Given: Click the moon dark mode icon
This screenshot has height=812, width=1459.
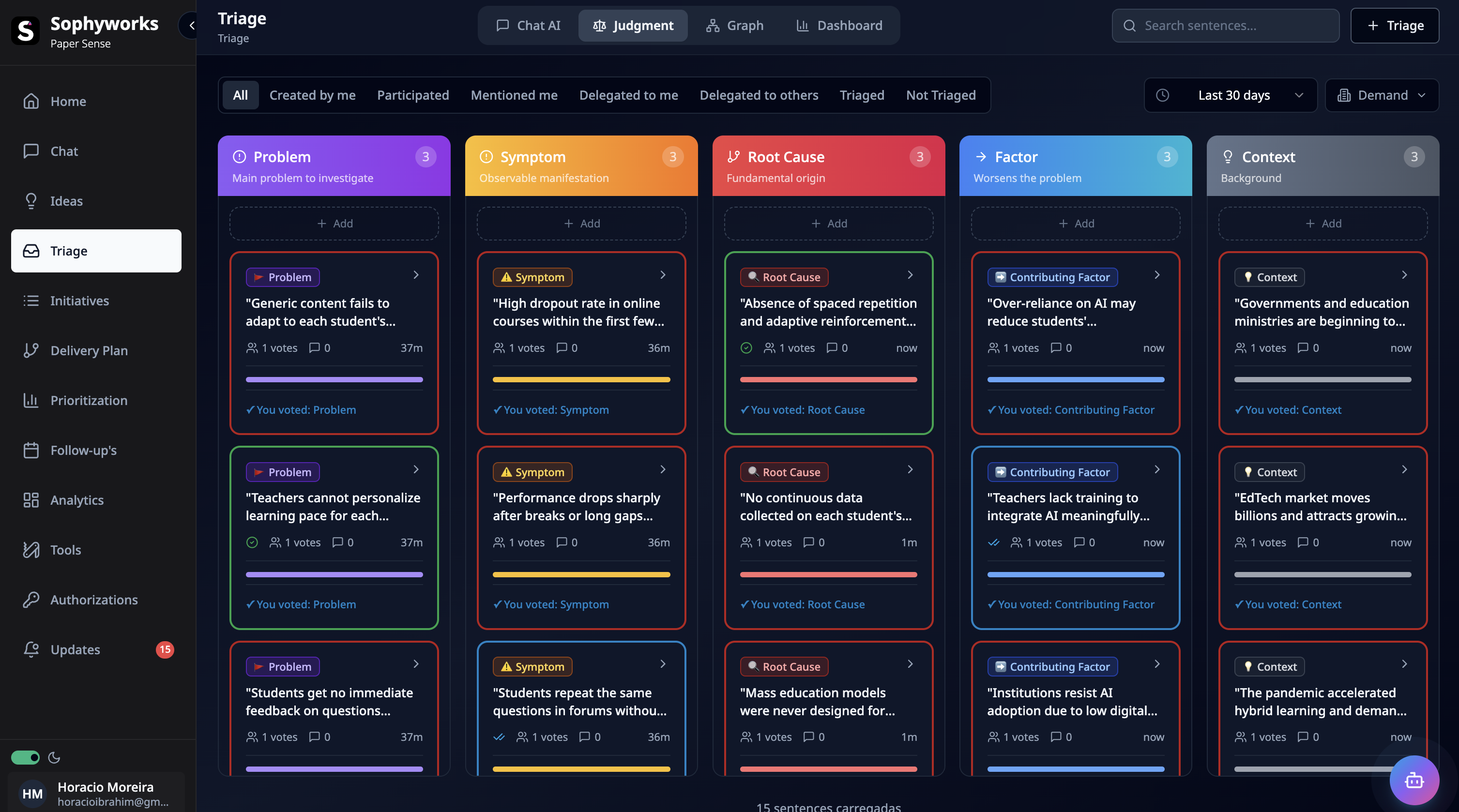Looking at the screenshot, I should tap(54, 758).
